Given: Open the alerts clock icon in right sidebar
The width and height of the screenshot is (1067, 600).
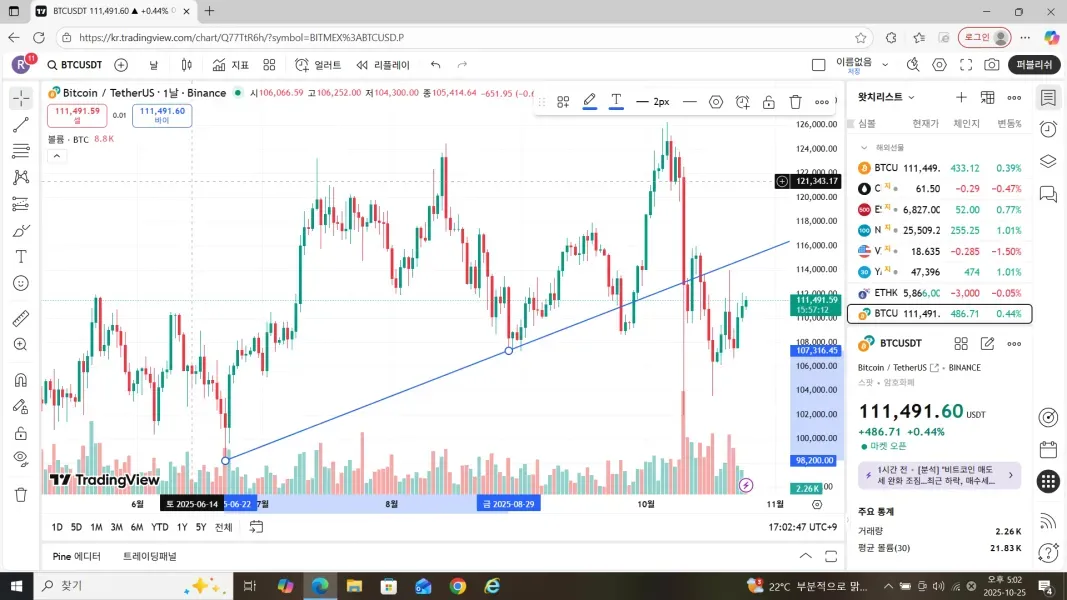Looking at the screenshot, I should [x=1049, y=129].
